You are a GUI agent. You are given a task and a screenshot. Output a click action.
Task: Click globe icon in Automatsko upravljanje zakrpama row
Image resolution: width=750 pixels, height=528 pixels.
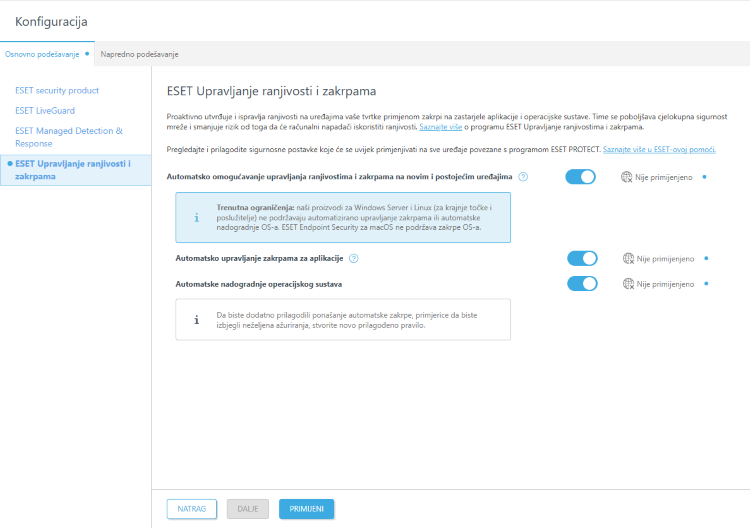click(x=628, y=259)
